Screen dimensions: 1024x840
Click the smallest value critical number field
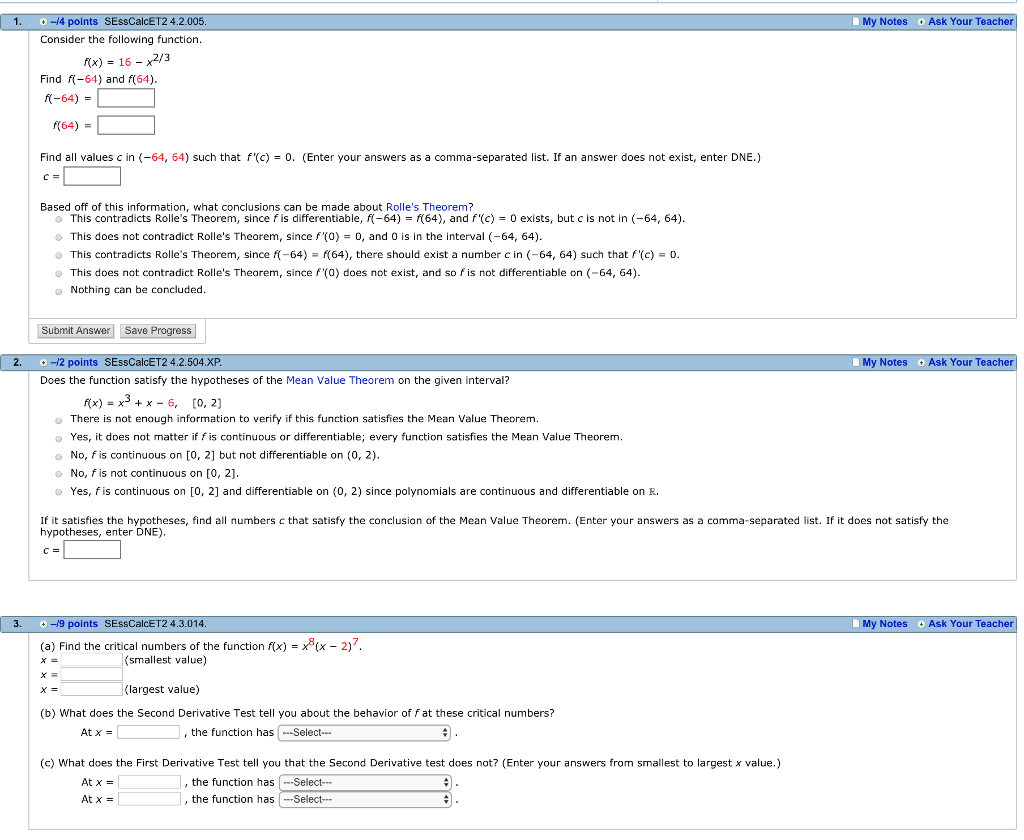91,660
